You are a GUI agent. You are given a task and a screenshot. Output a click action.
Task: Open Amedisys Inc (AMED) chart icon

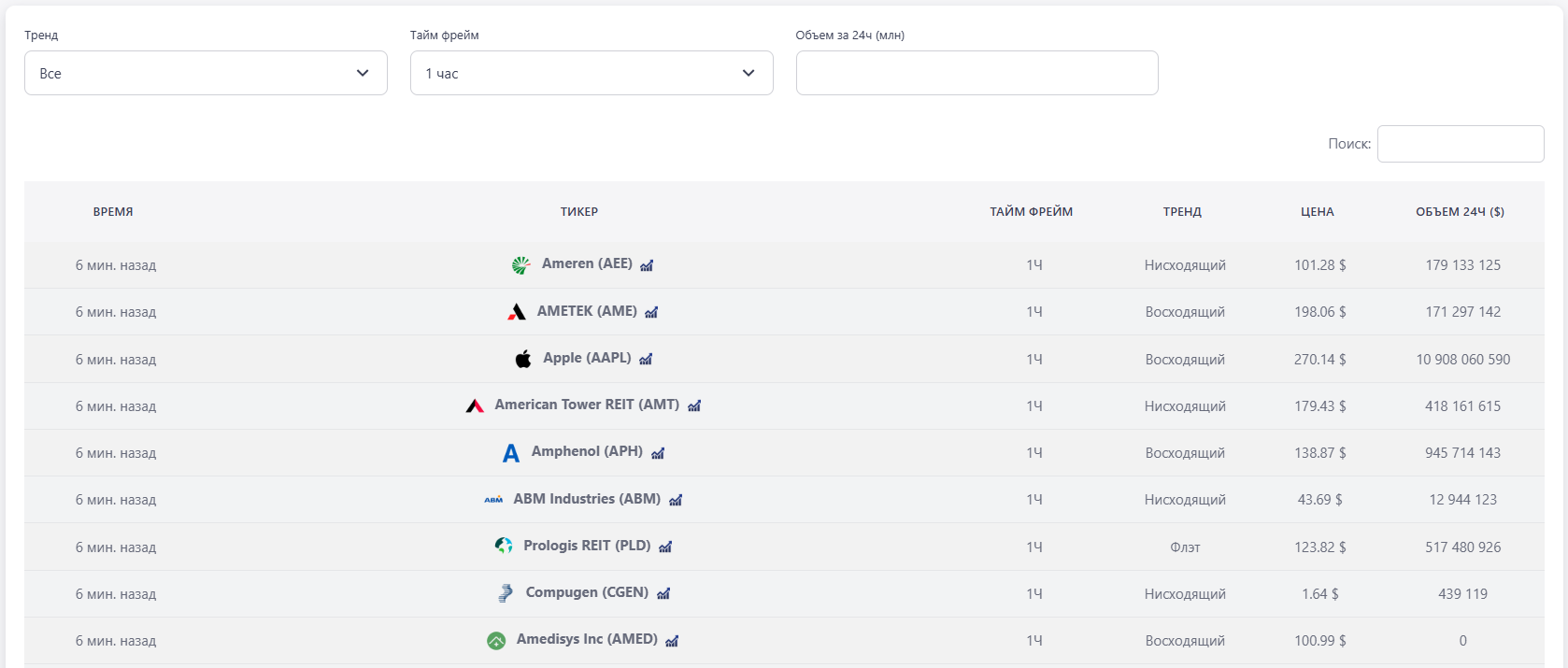(672, 641)
